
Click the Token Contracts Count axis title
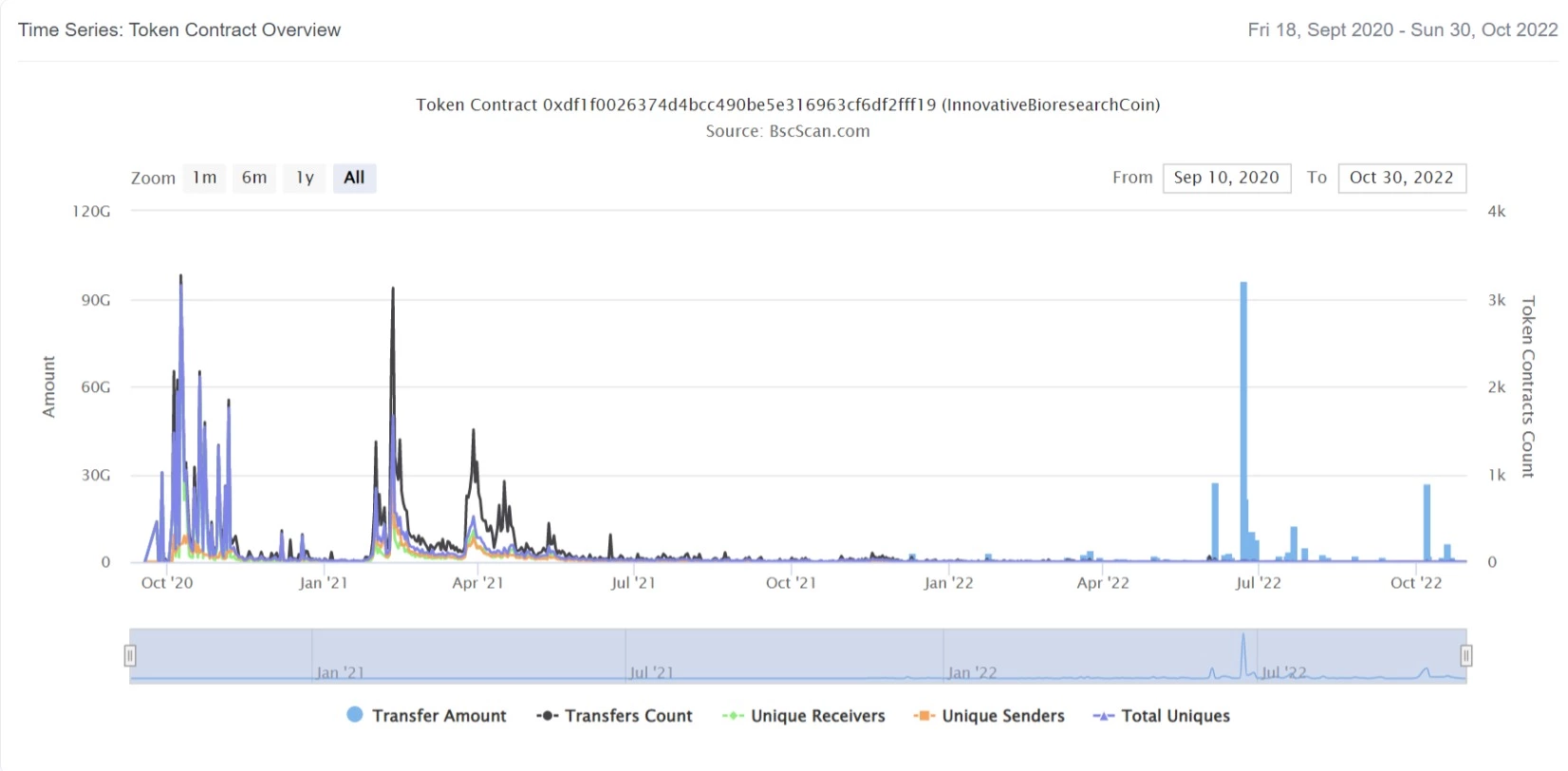(x=1528, y=386)
